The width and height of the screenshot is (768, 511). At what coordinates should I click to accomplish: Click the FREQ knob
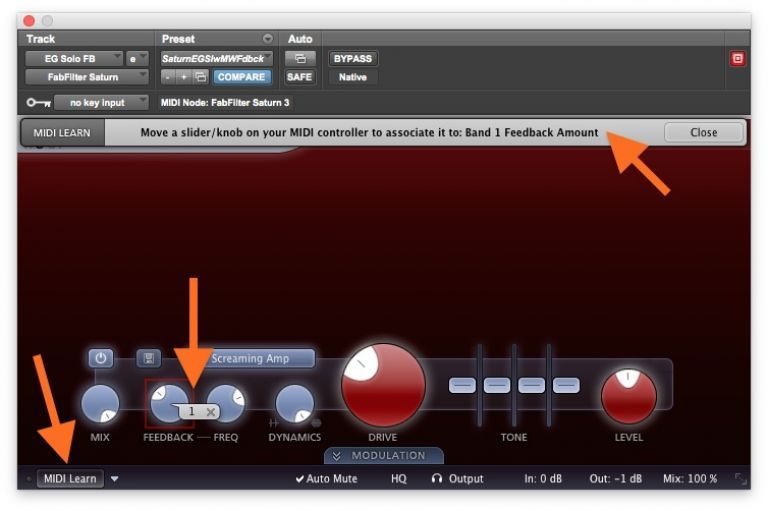[x=226, y=403]
